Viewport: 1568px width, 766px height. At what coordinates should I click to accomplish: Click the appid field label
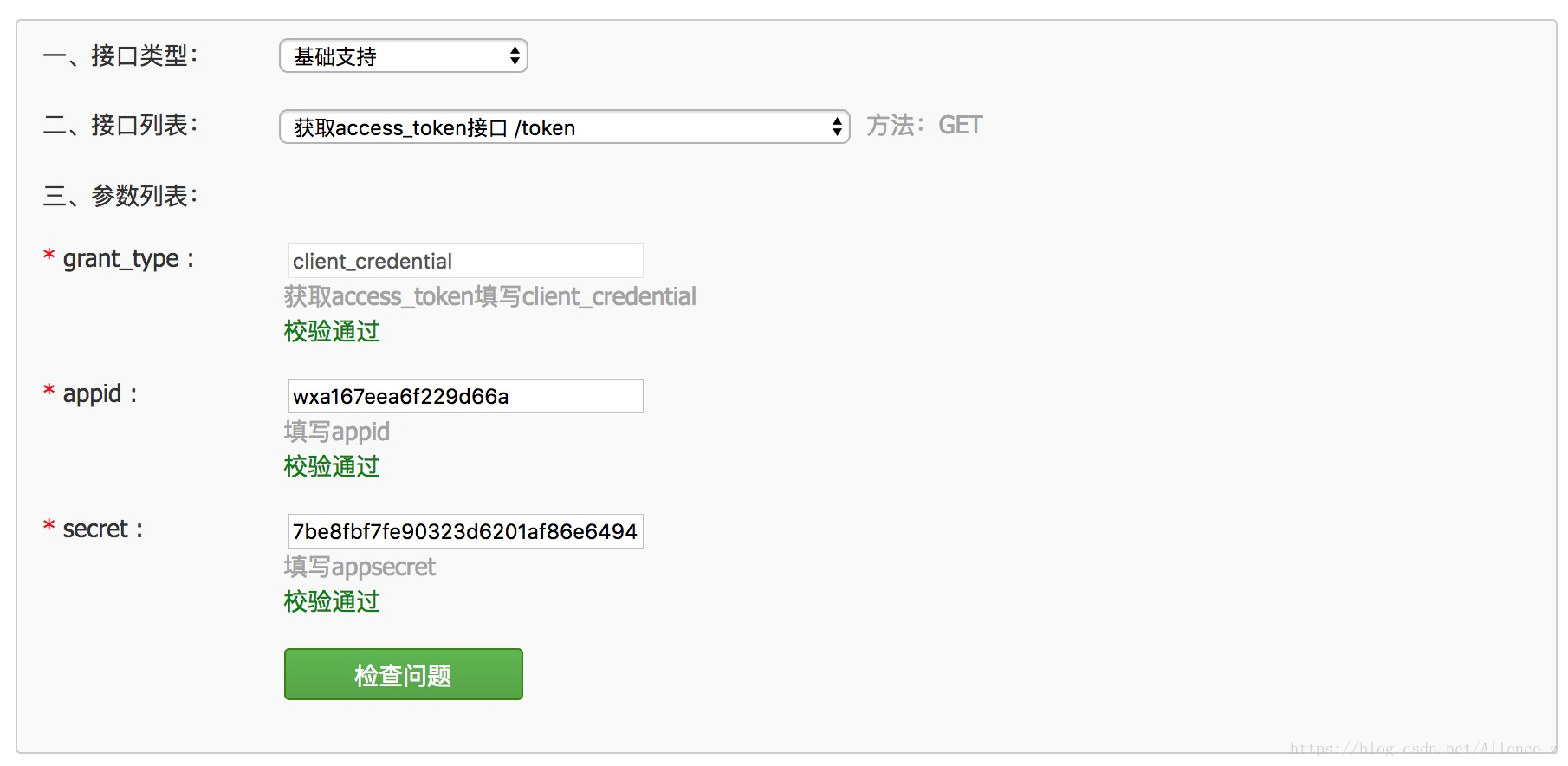click(x=100, y=394)
